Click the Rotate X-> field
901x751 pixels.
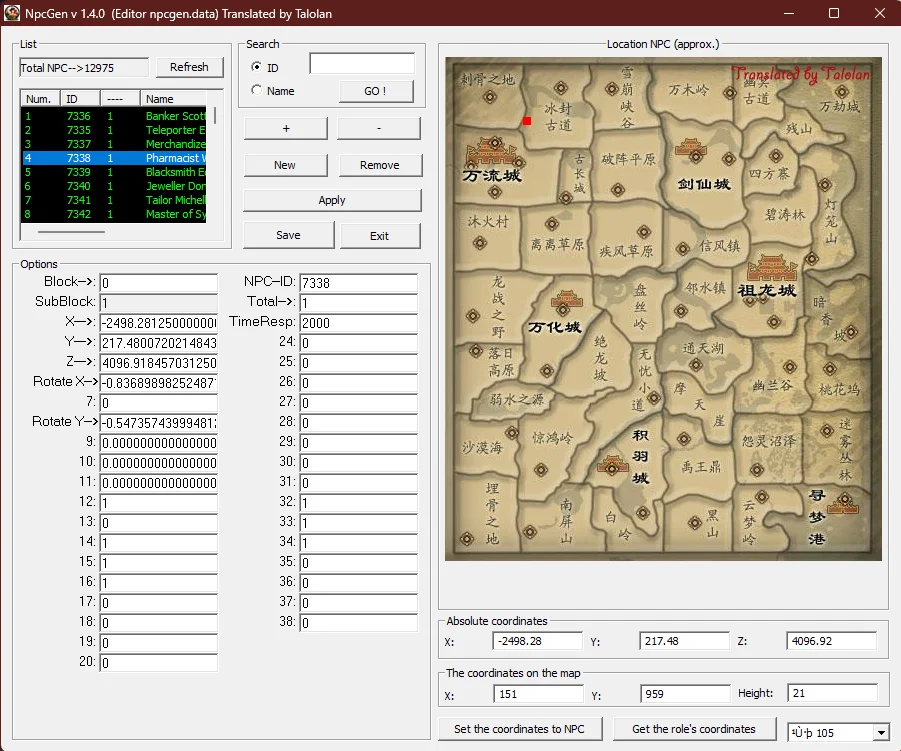159,383
